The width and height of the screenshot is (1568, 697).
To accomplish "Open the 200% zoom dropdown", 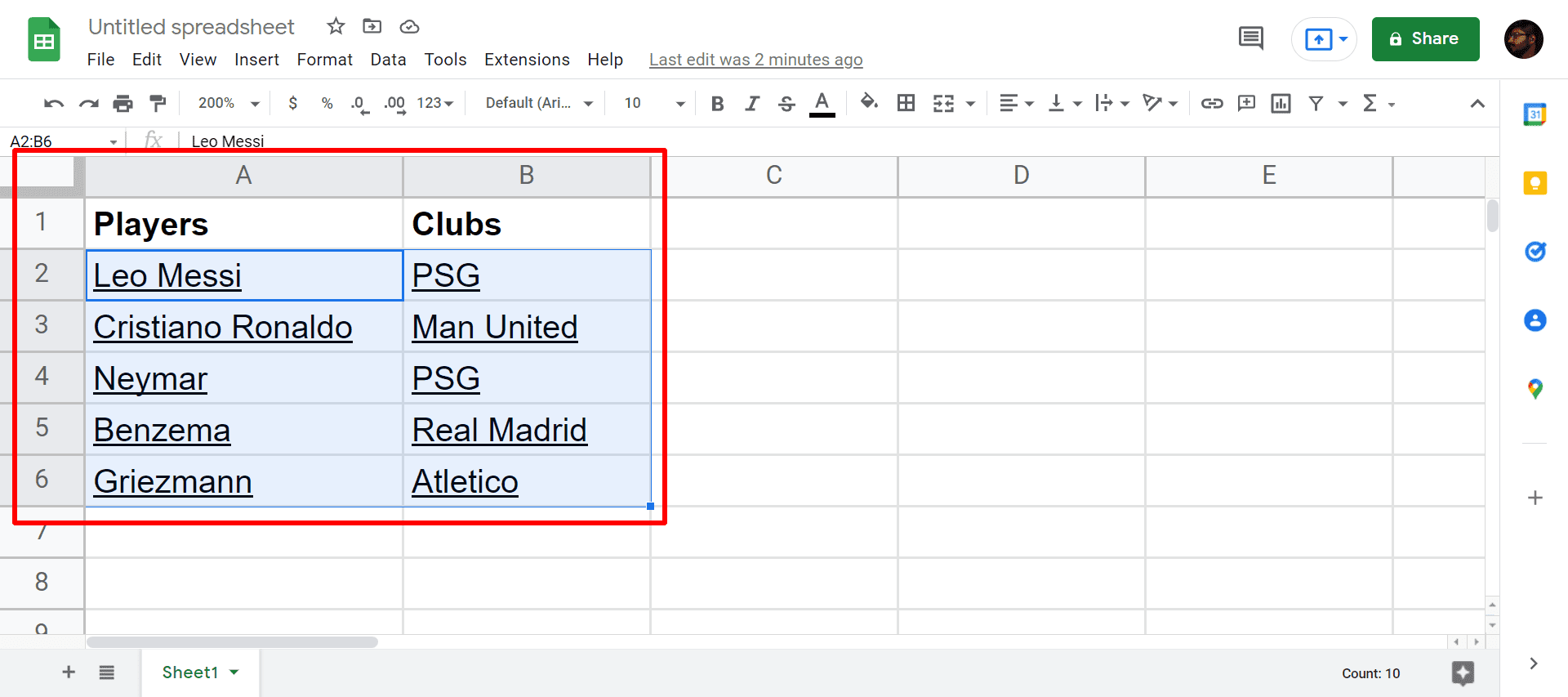I will click(x=229, y=103).
